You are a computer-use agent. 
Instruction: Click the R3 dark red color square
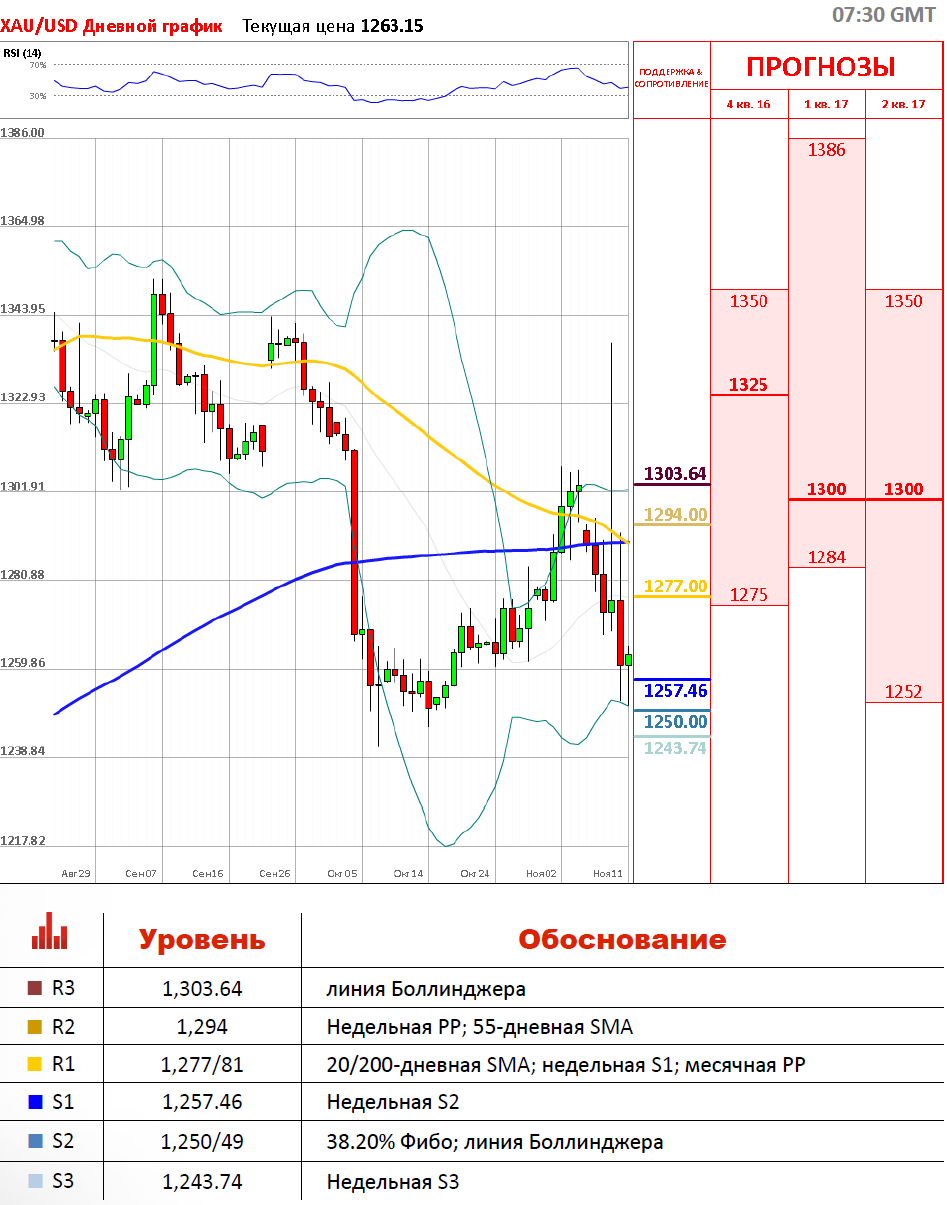pyautogui.click(x=36, y=989)
